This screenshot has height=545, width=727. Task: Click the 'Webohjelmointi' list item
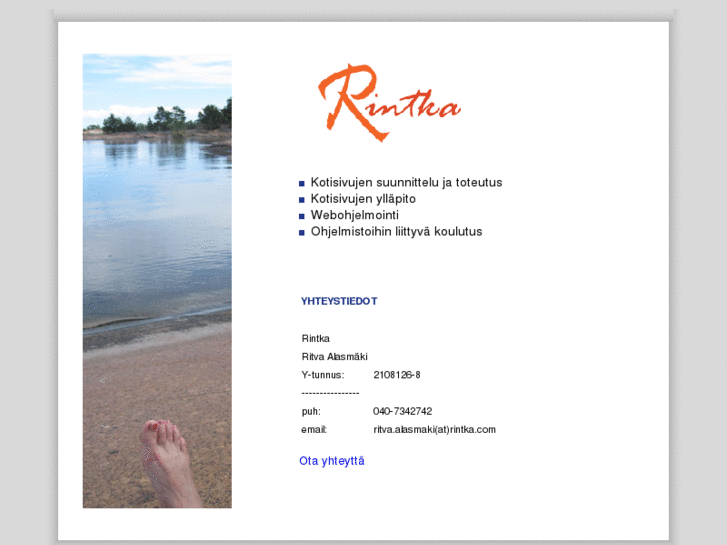(x=355, y=215)
